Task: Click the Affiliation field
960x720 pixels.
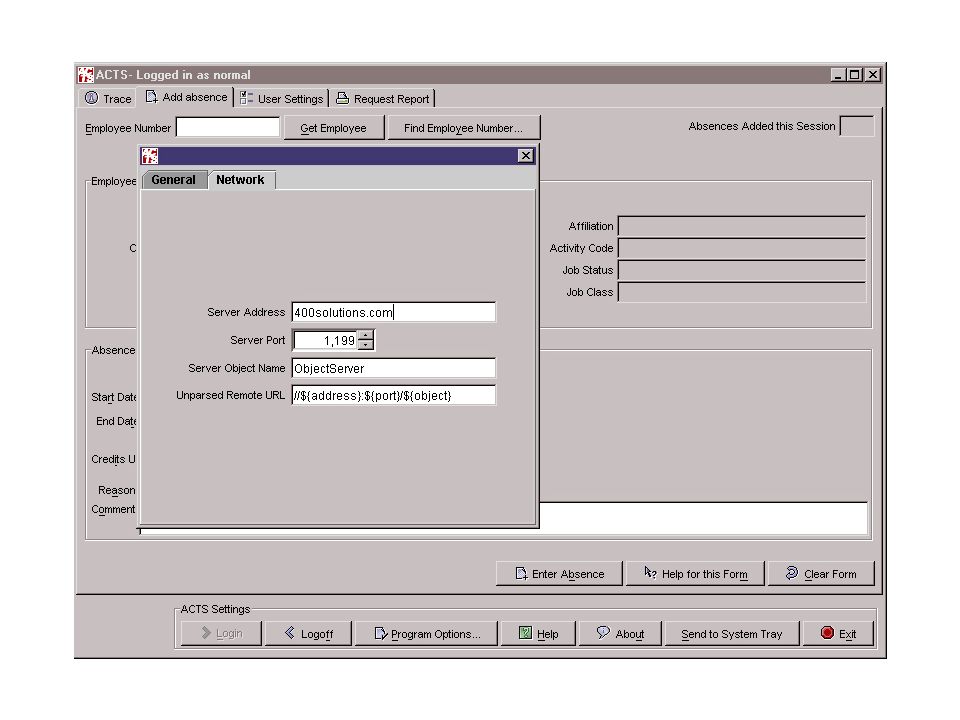Action: point(742,227)
